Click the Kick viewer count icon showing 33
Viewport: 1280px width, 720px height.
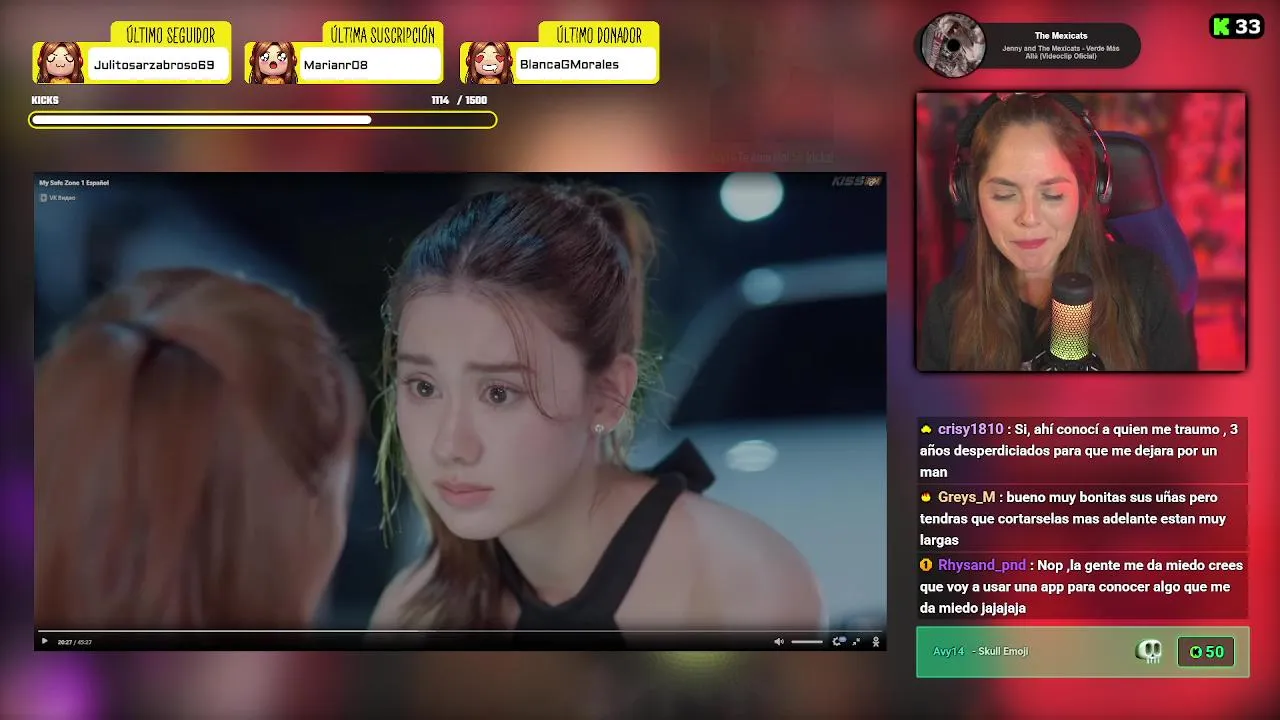coord(1237,27)
